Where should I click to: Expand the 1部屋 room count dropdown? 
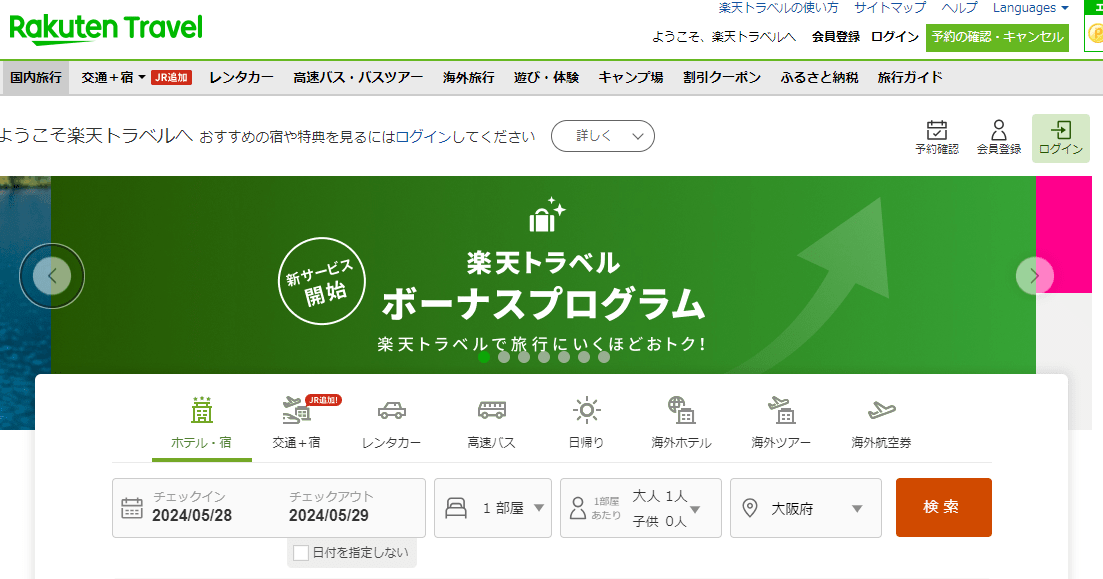click(493, 508)
